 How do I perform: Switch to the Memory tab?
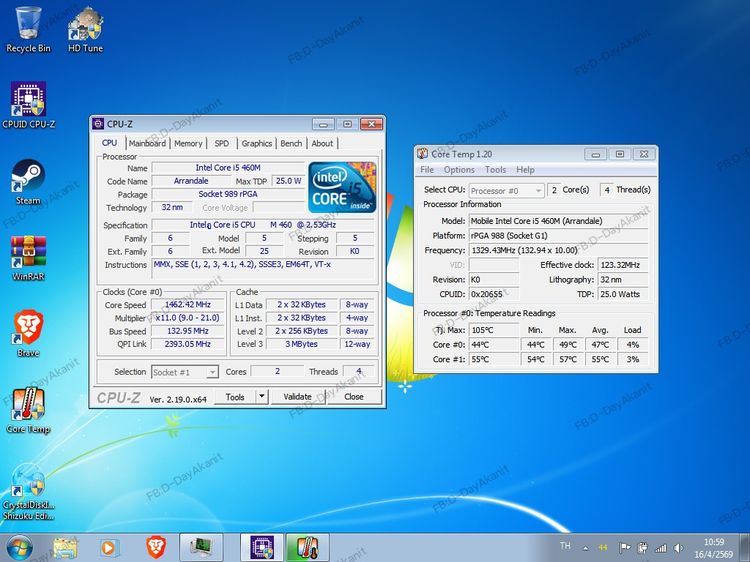coord(188,143)
